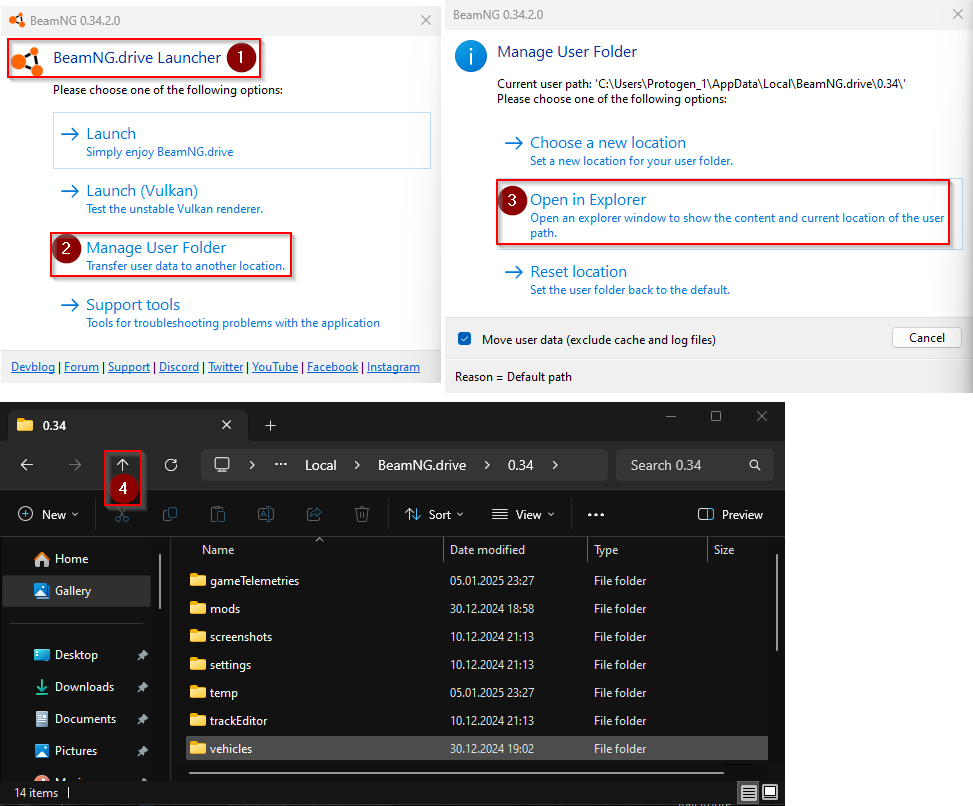
Task: Click the Paste clipboard icon
Action: coord(218,514)
